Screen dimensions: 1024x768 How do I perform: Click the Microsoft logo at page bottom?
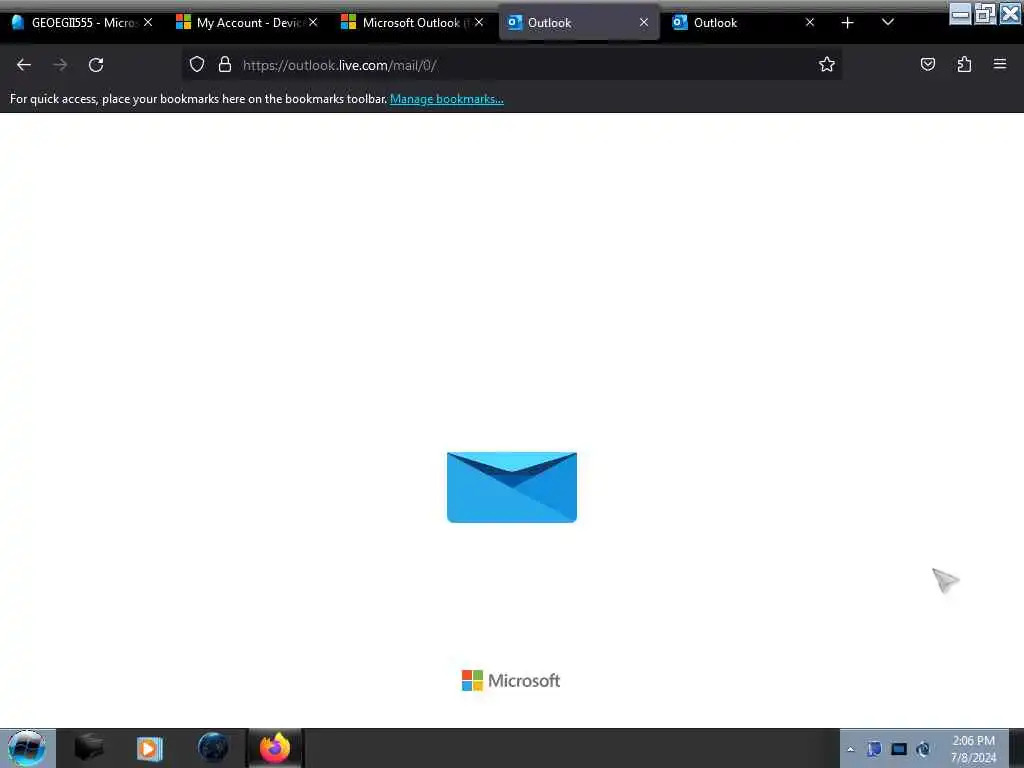tap(511, 680)
